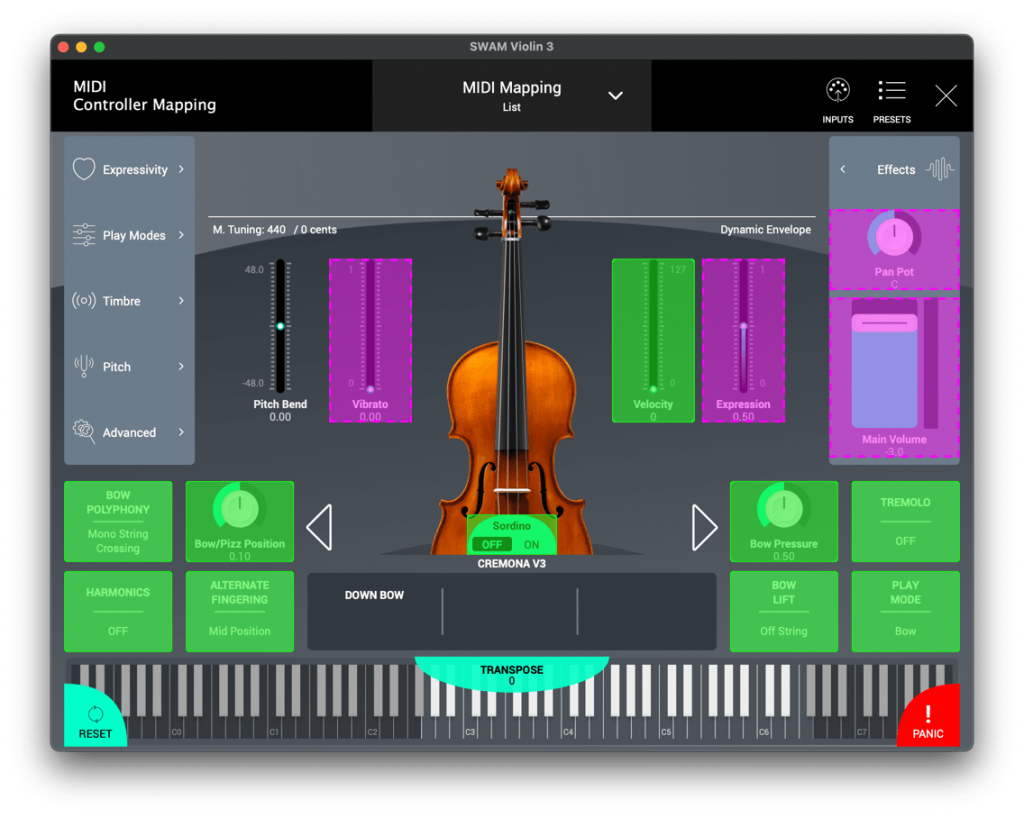Click the Effects waveform icon
The width and height of the screenshot is (1024, 818).
tap(939, 169)
